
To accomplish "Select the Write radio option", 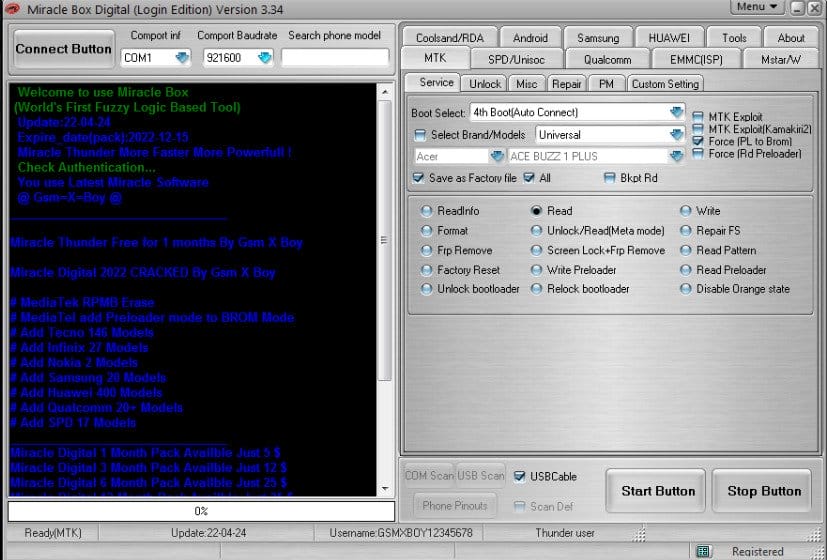I will tap(685, 211).
